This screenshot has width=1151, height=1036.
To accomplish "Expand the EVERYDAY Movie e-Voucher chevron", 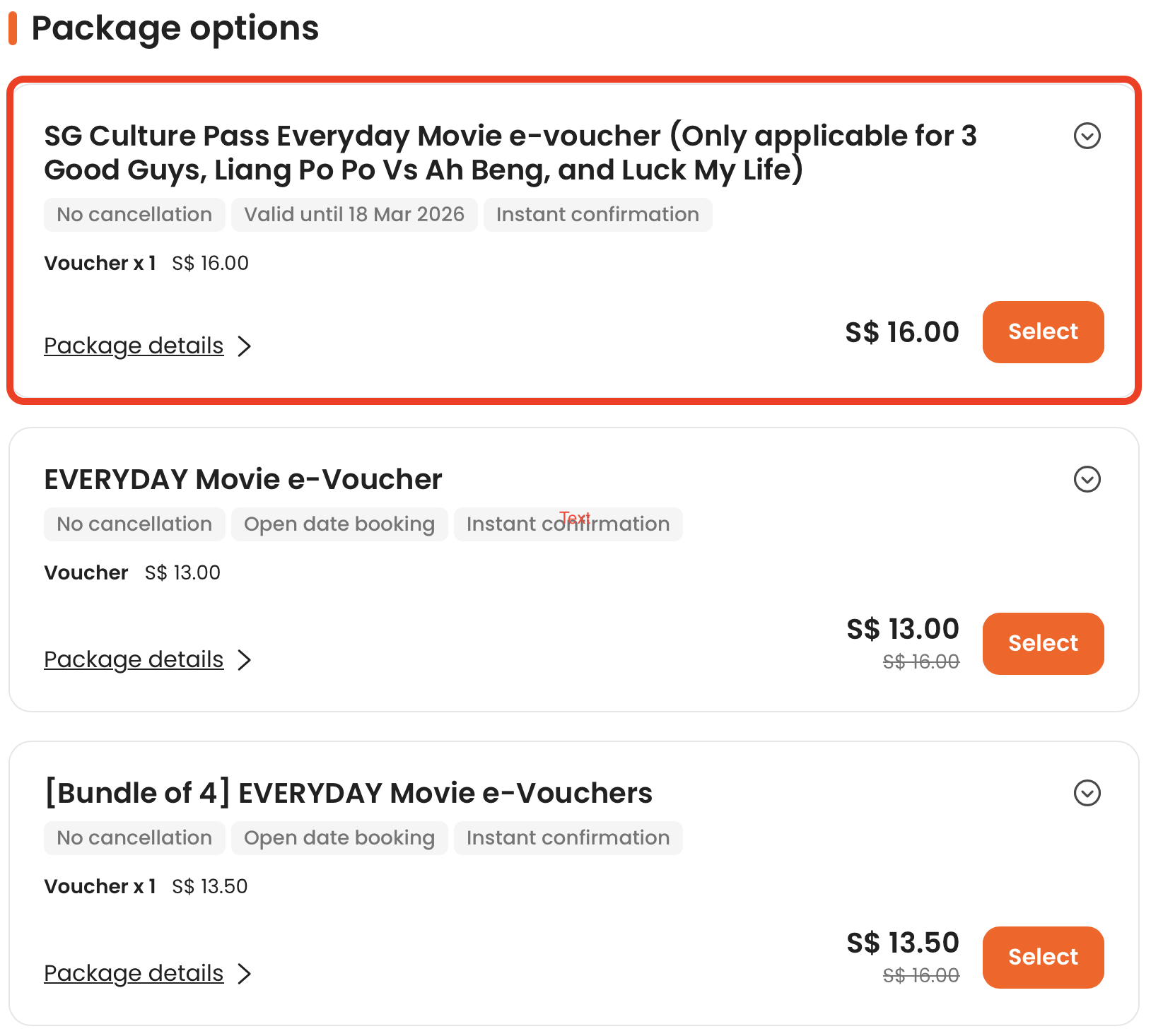I will [x=1087, y=479].
